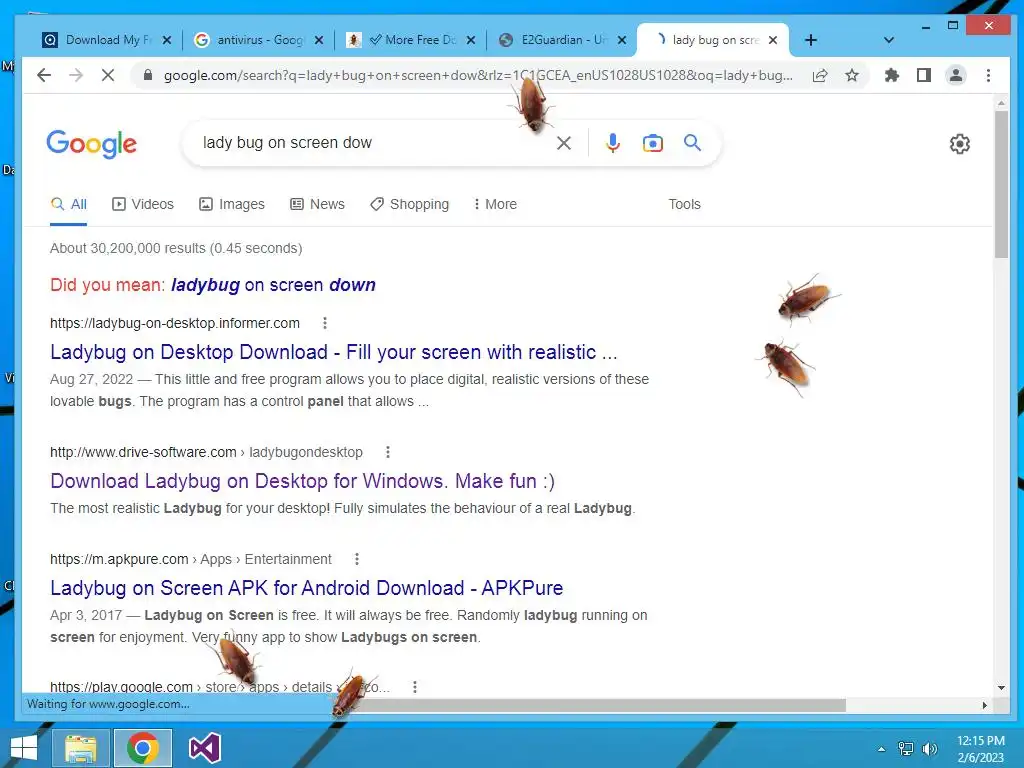
Task: Open volume control in system tray
Action: pyautogui.click(x=929, y=749)
